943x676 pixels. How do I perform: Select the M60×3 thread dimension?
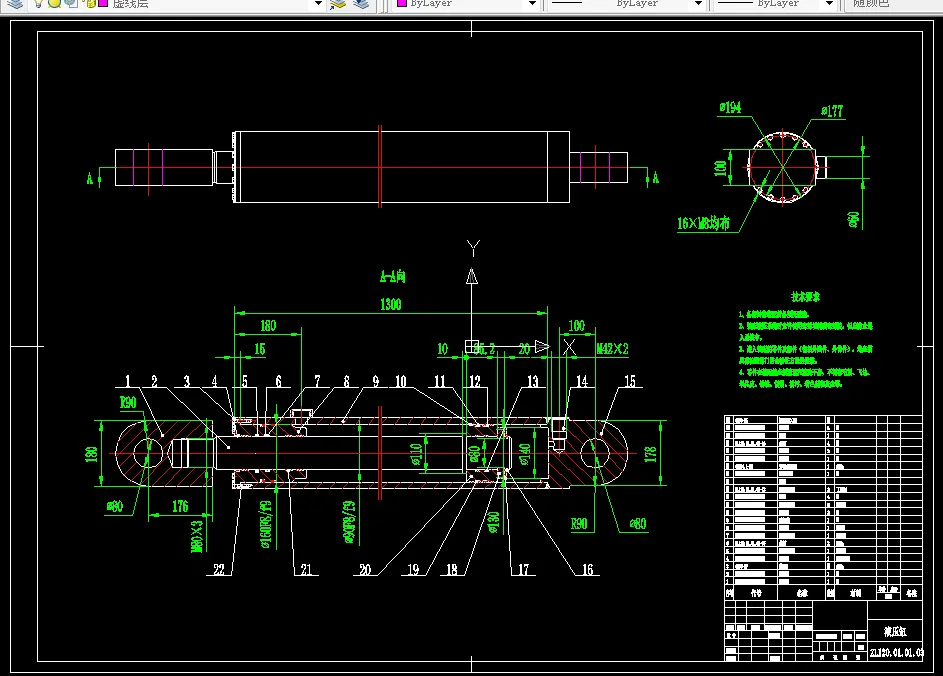click(197, 536)
